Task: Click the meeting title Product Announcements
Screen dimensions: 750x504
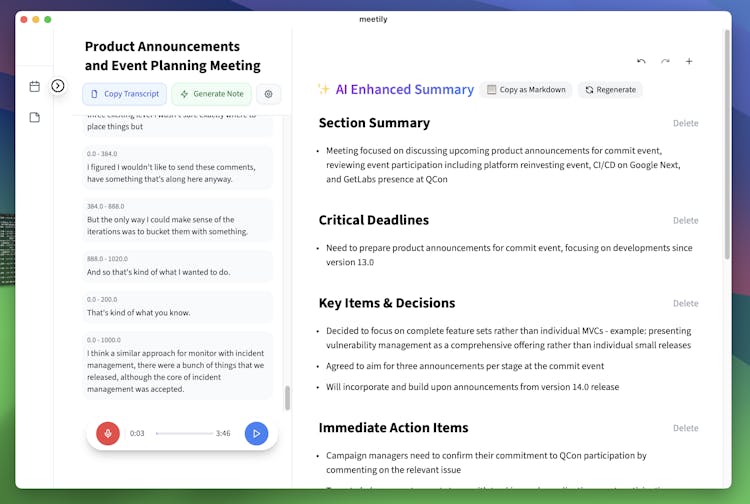Action: (173, 56)
